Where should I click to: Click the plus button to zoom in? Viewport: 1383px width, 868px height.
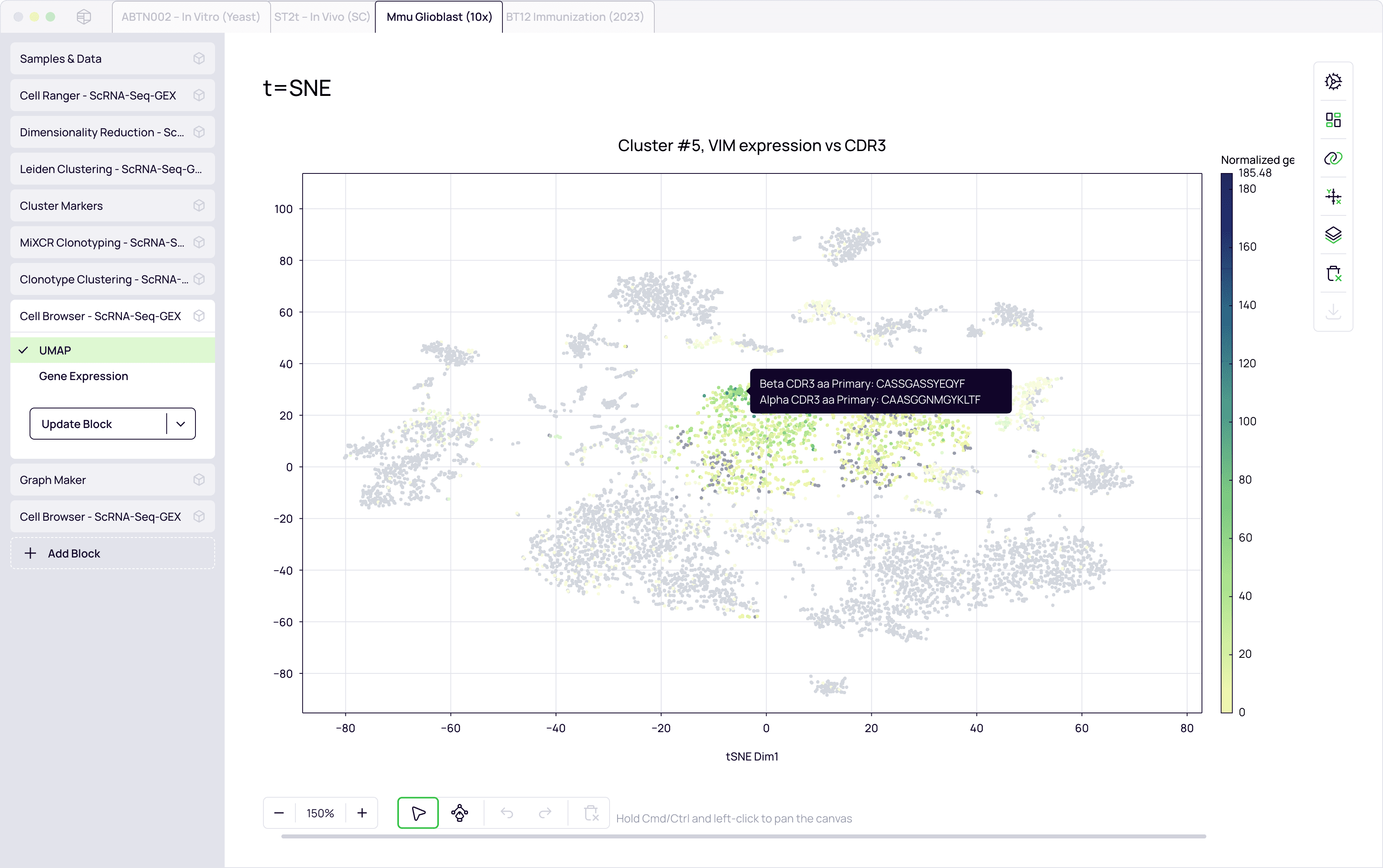tap(362, 813)
